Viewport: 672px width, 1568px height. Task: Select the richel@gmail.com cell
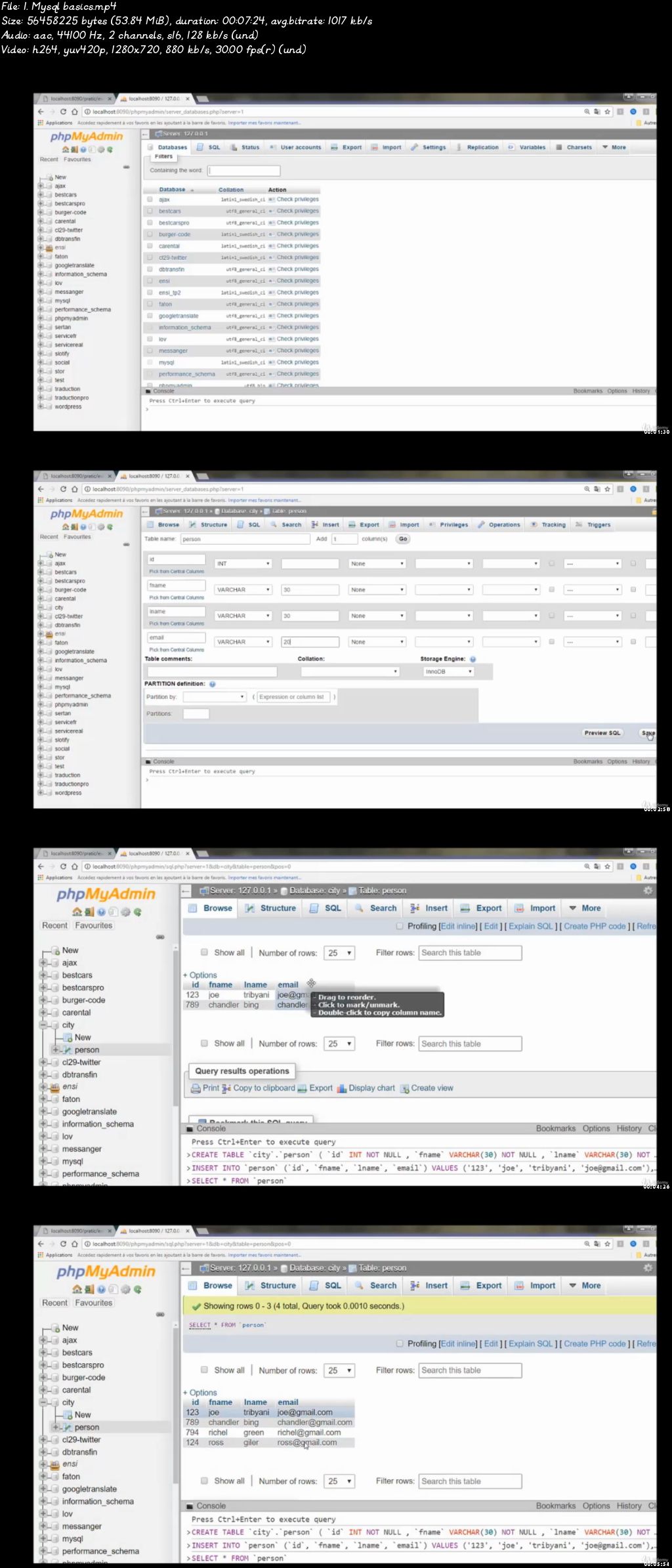[x=308, y=1433]
